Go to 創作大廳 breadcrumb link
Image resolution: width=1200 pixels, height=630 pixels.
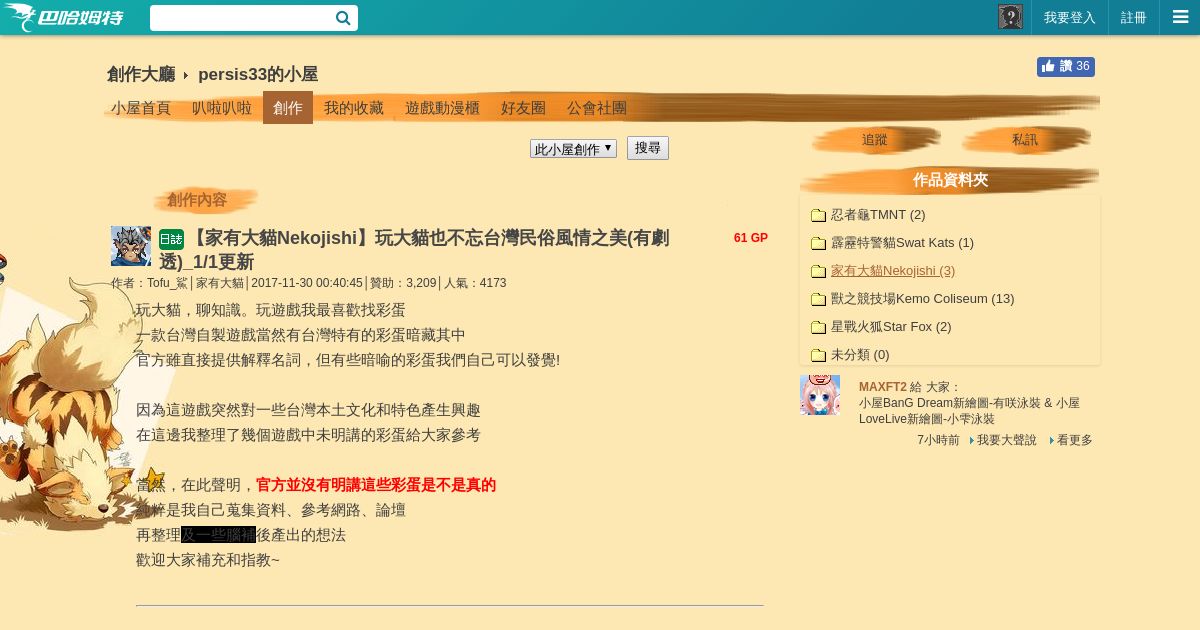pos(141,74)
